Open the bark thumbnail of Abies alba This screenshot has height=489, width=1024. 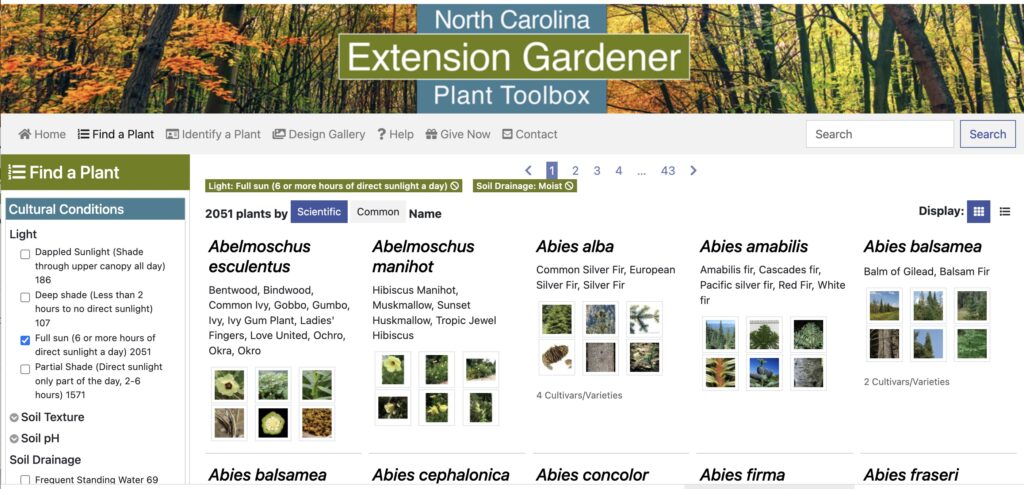click(601, 357)
